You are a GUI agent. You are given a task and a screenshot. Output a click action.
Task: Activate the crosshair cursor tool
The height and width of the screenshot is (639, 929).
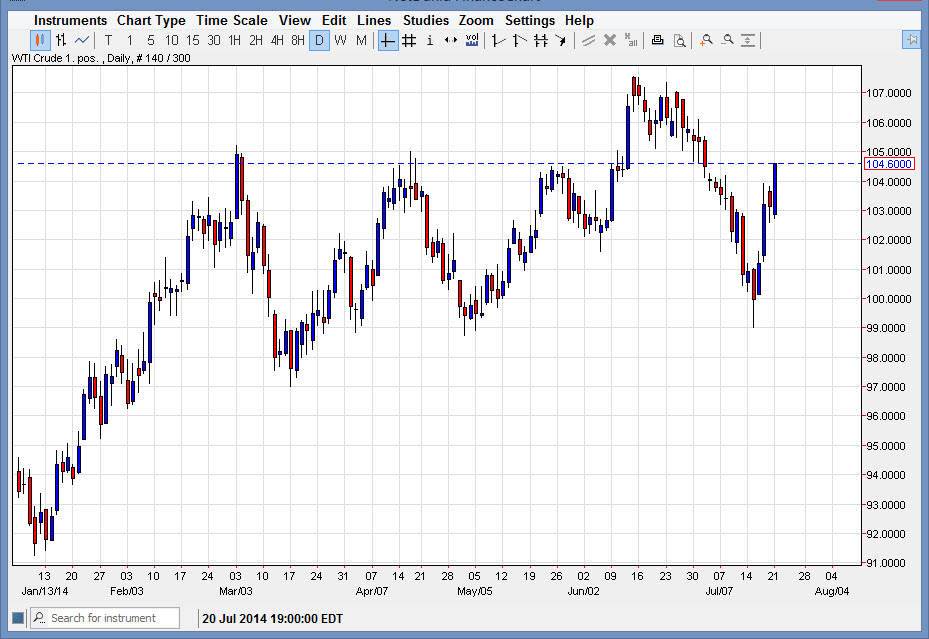tap(386, 40)
